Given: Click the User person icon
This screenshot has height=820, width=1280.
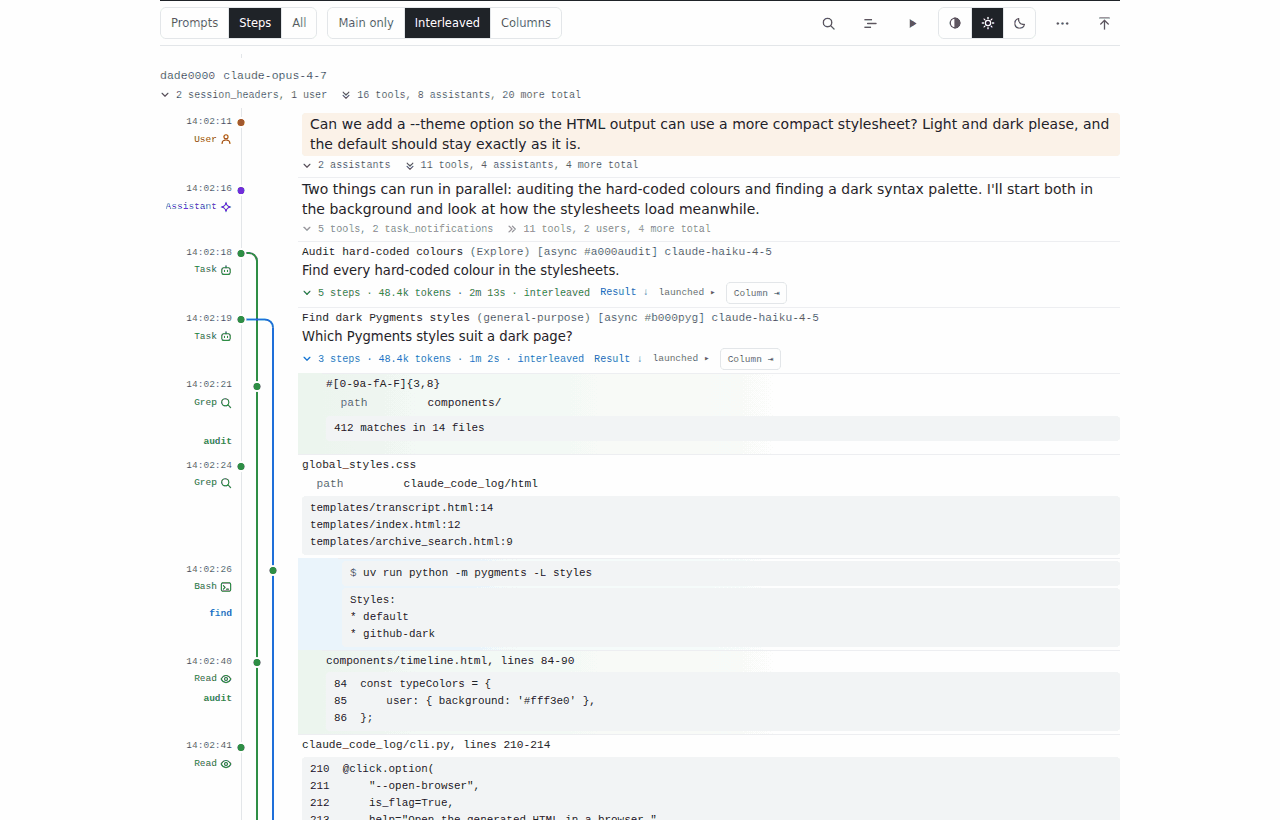Looking at the screenshot, I should (x=226, y=139).
